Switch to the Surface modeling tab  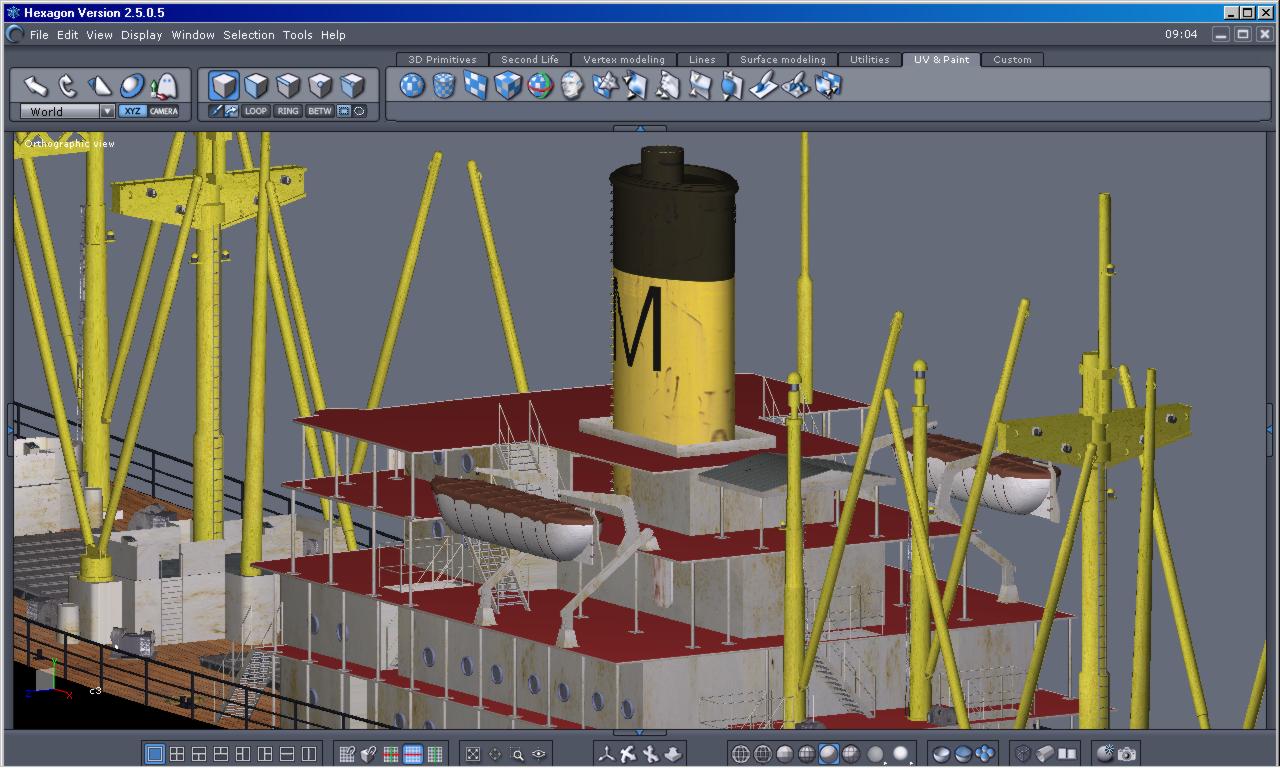(783, 60)
